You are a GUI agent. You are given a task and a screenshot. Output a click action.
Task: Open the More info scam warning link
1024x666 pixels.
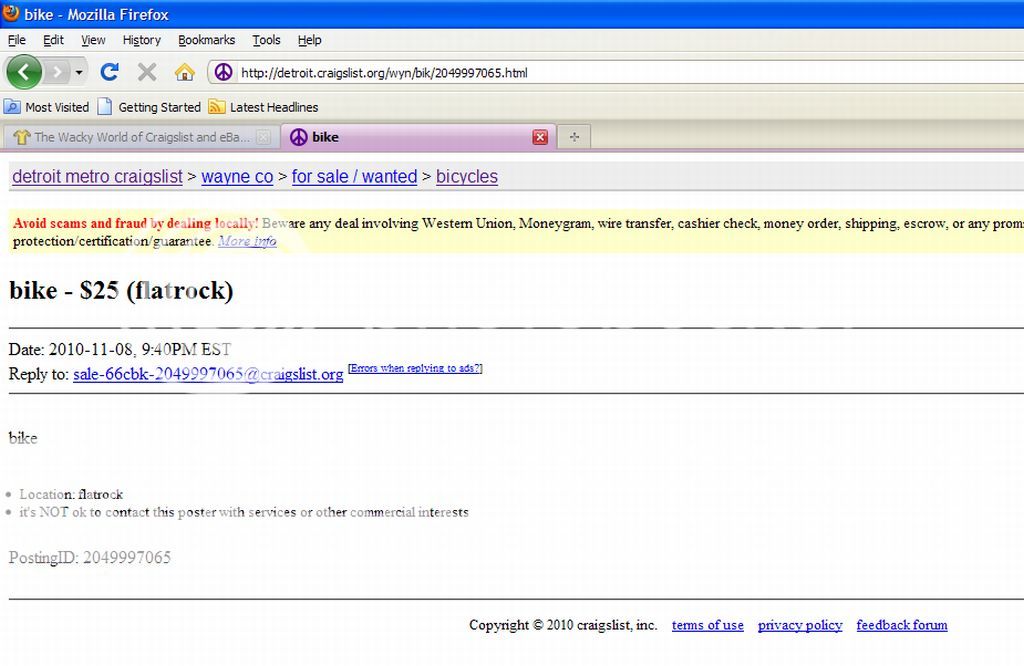click(x=247, y=241)
